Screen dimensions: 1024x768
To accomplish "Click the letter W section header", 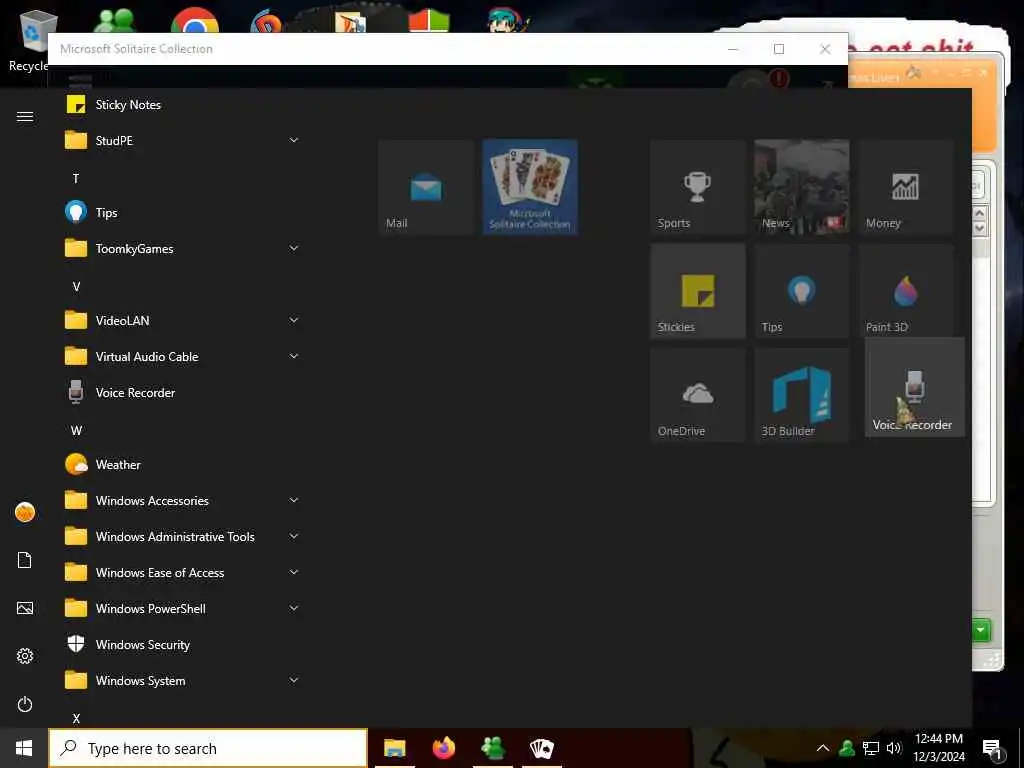I will pyautogui.click(x=76, y=430).
